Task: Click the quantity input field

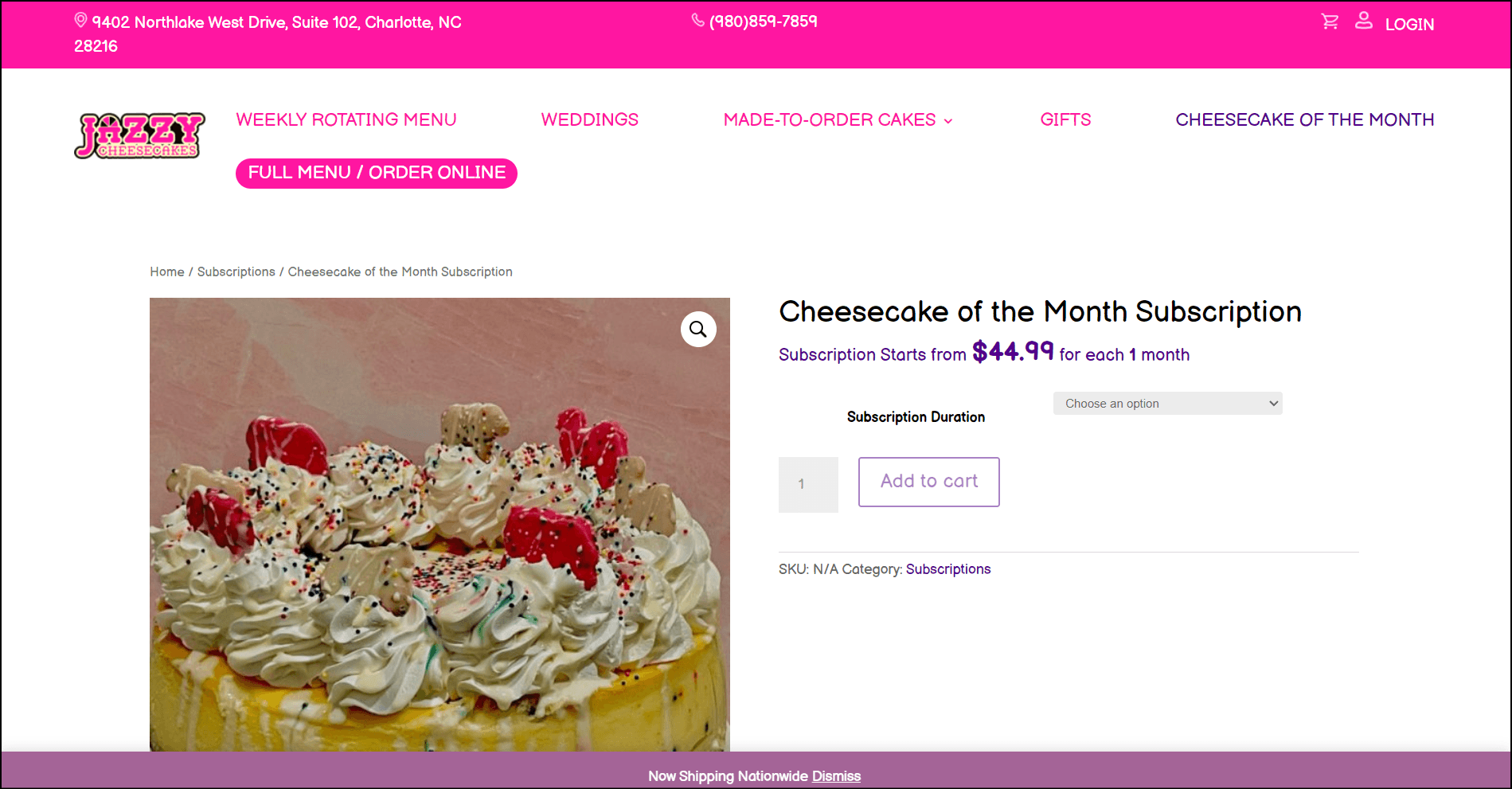Action: [807, 484]
